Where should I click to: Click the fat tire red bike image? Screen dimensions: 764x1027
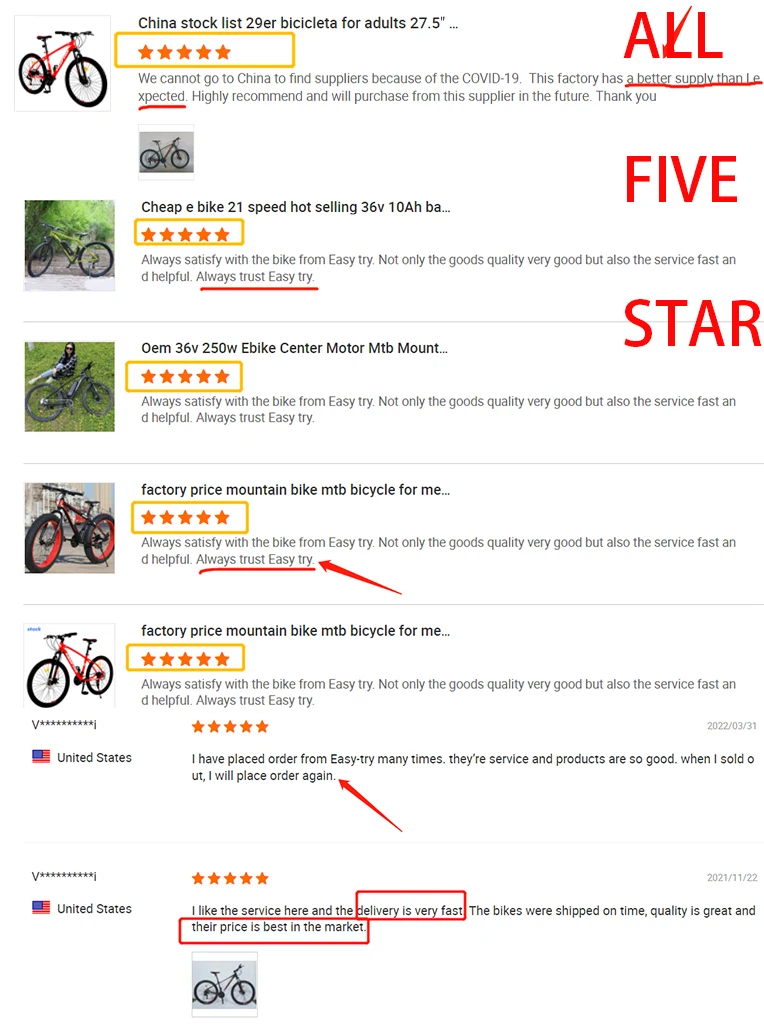69,528
